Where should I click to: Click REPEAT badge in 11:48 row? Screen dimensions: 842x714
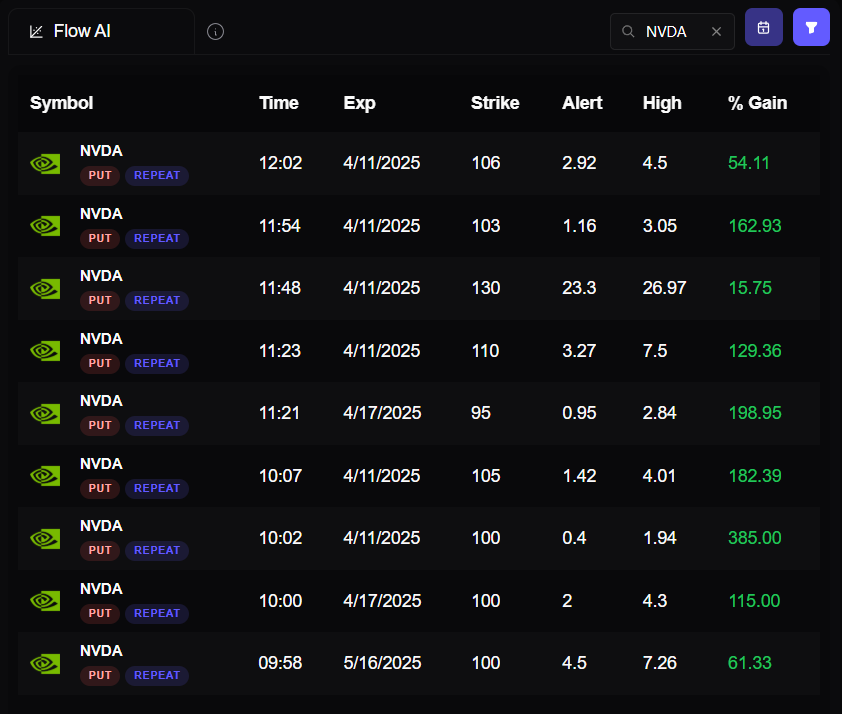click(157, 300)
